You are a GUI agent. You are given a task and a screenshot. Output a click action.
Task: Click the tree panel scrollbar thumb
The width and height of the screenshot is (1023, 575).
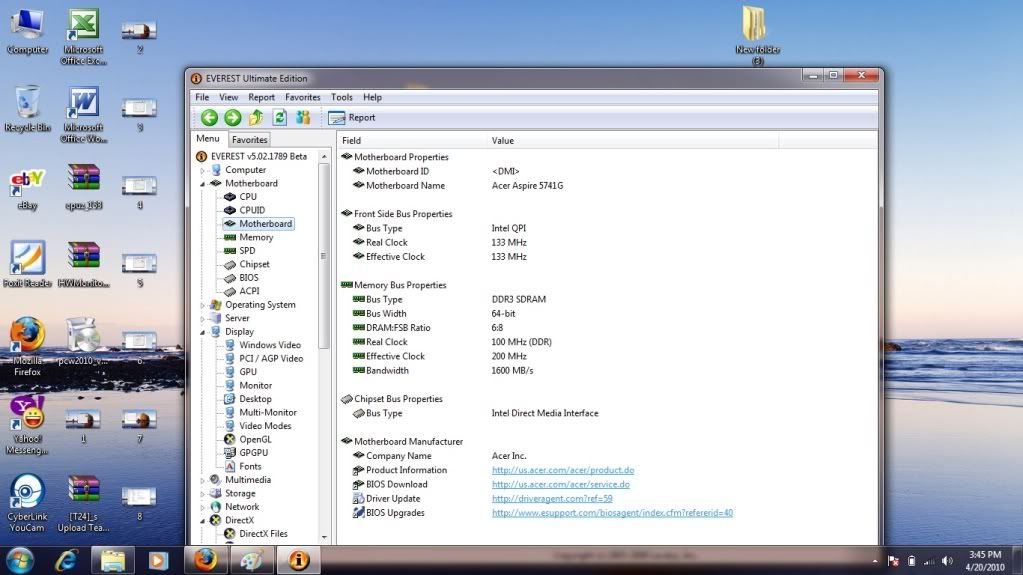click(324, 256)
